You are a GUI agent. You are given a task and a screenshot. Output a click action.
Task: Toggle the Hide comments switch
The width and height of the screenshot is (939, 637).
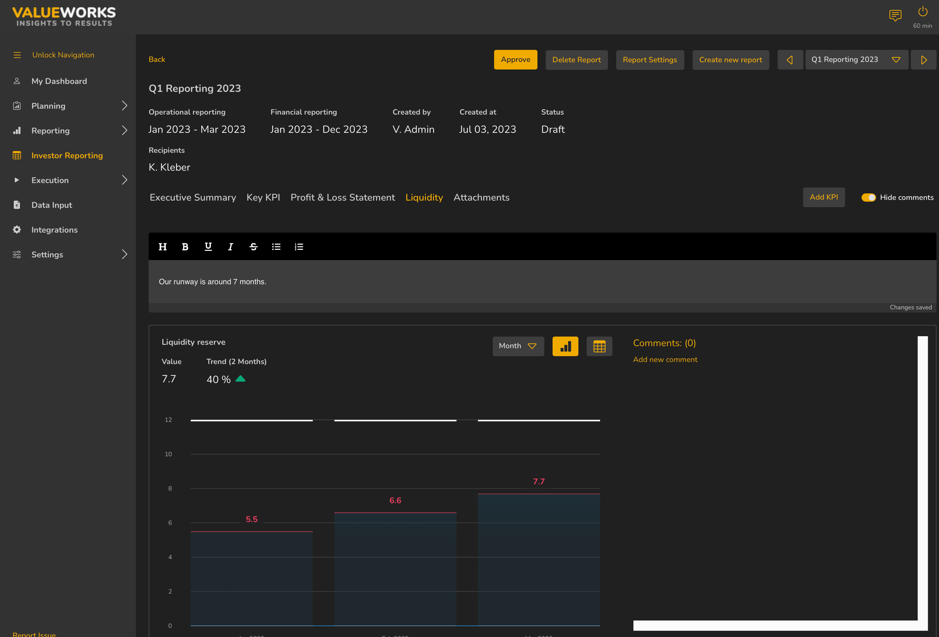click(868, 198)
